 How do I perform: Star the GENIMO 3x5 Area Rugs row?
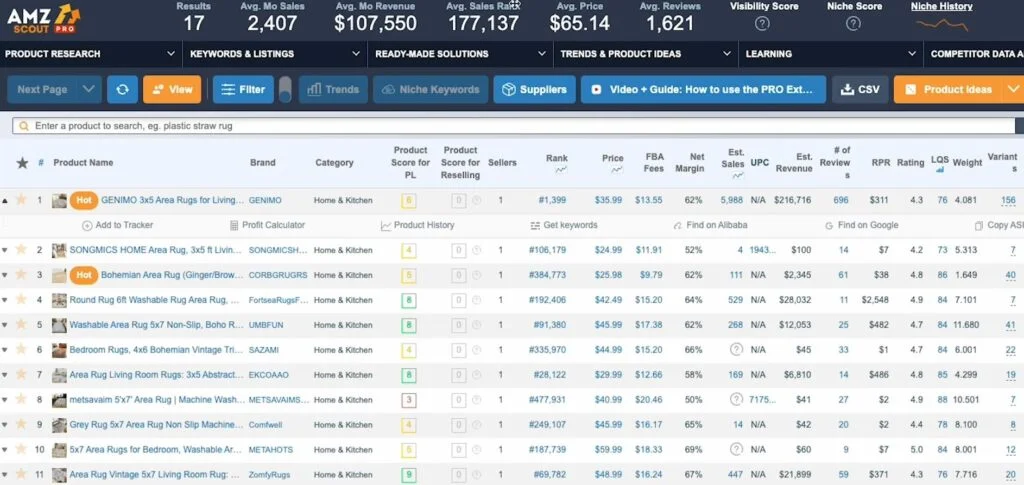[21, 200]
